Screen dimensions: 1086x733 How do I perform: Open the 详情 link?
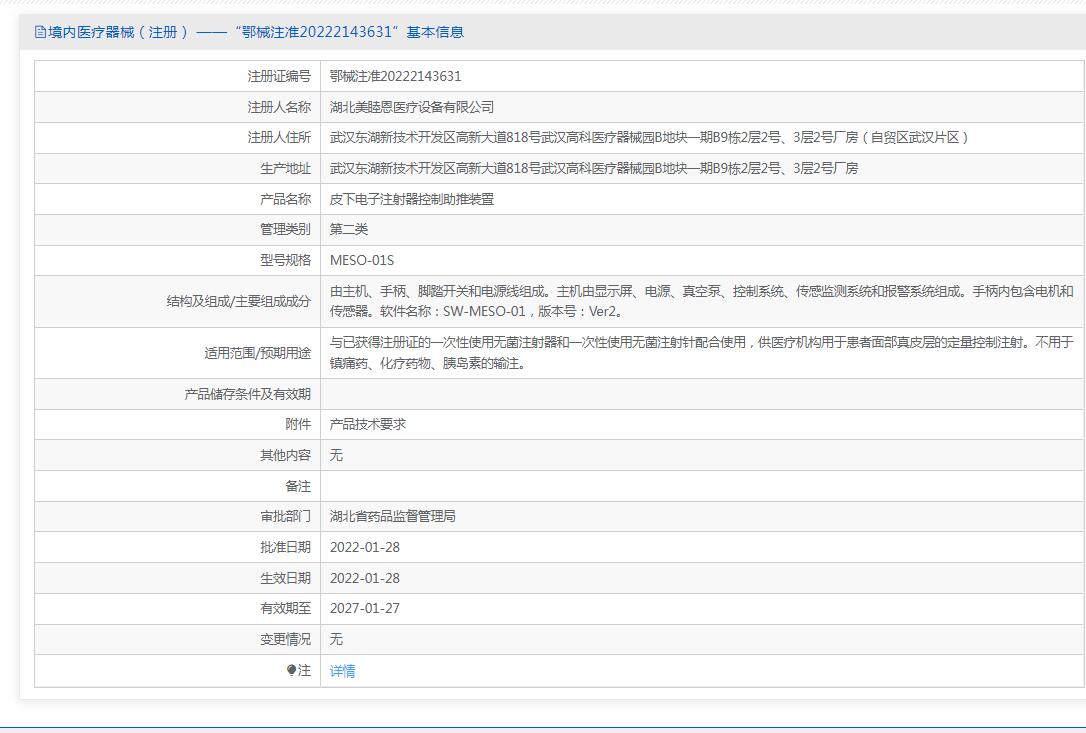tap(342, 671)
